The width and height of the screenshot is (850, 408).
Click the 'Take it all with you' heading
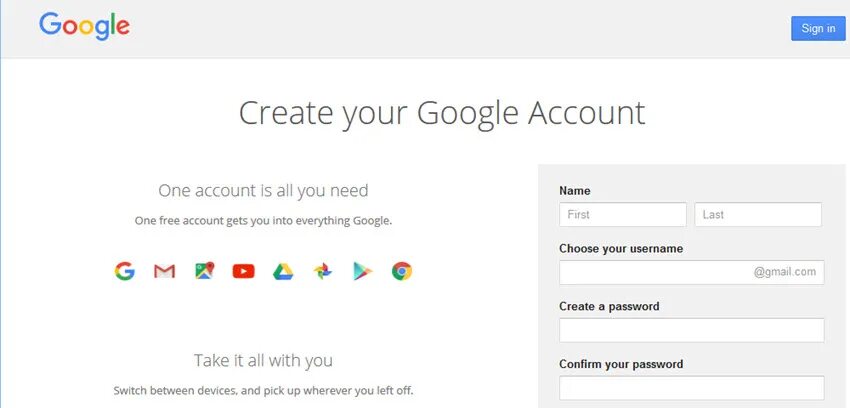(x=263, y=360)
